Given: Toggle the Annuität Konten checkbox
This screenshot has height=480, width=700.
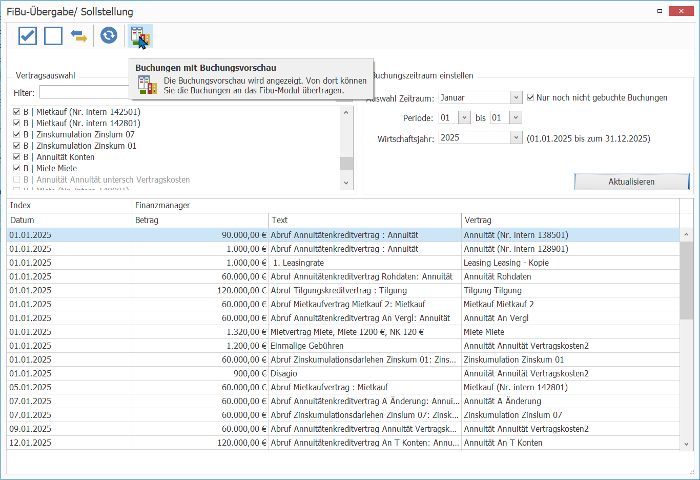Looking at the screenshot, I should [x=17, y=157].
